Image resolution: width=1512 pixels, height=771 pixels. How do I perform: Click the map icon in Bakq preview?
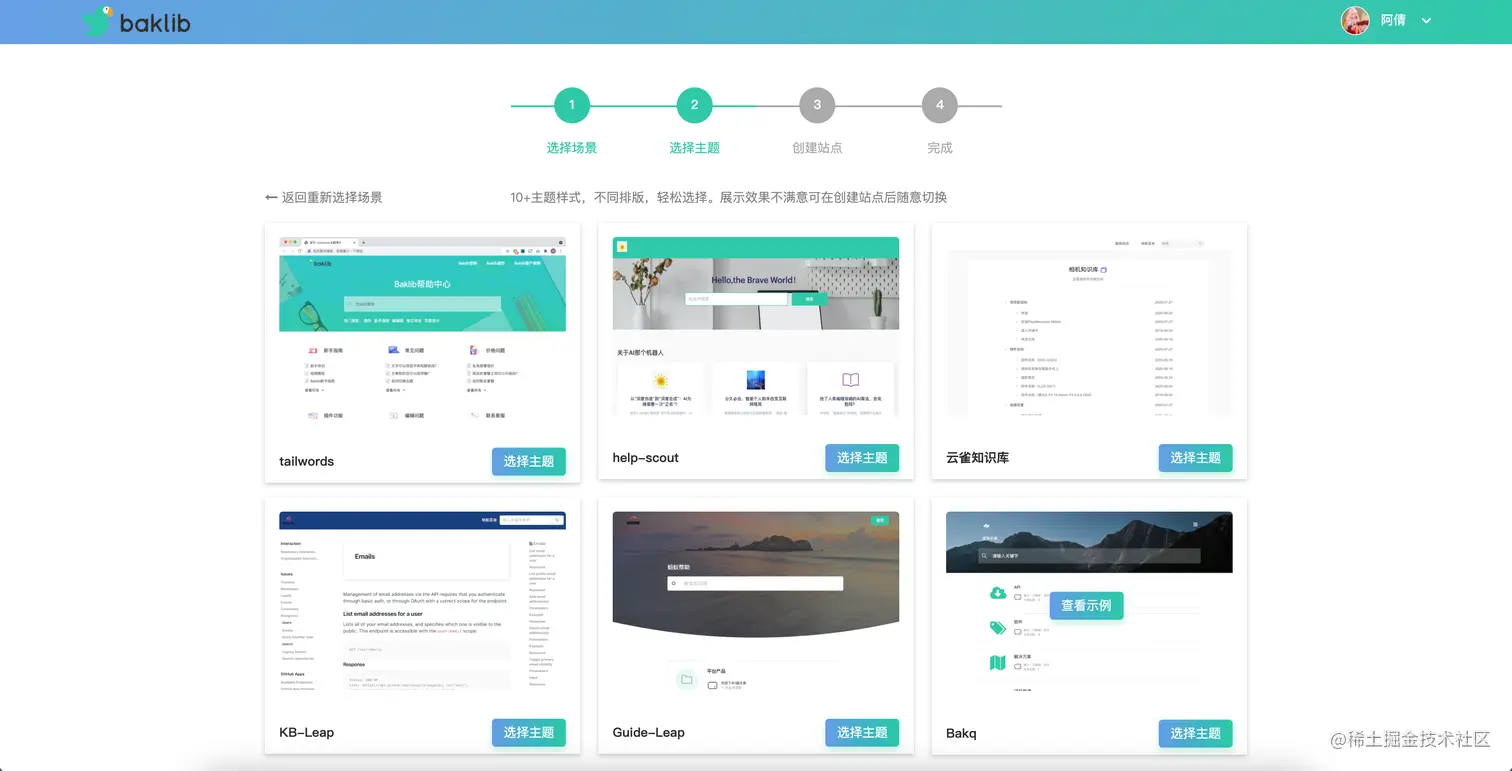coord(997,662)
